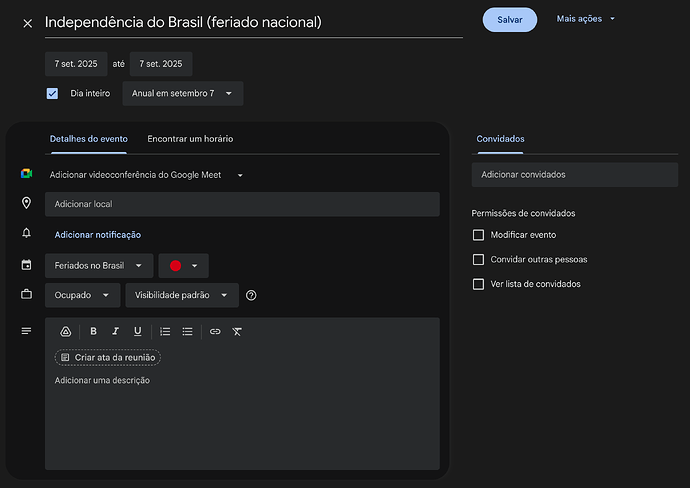Enable the Modificar evento permission
Viewport: 690px width, 488px height.
click(478, 235)
